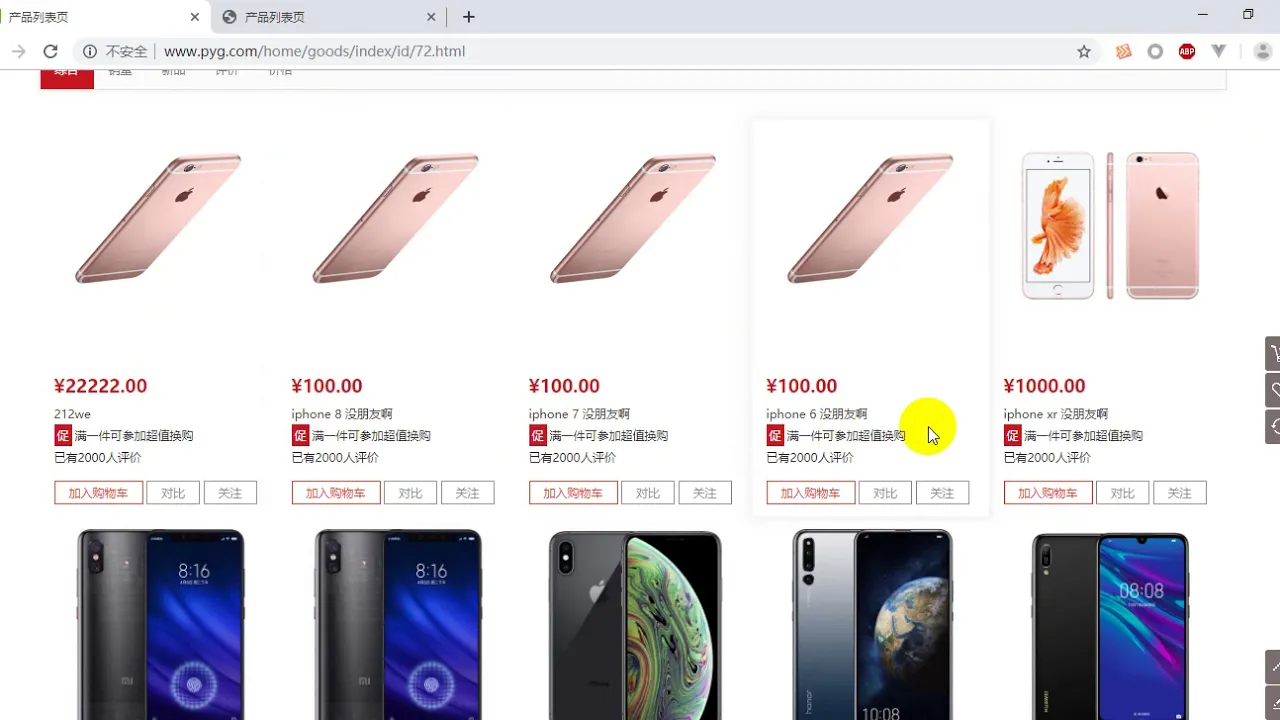Open the Vue devtools extension icon
Screen dimensions: 1280x720
click(1219, 51)
